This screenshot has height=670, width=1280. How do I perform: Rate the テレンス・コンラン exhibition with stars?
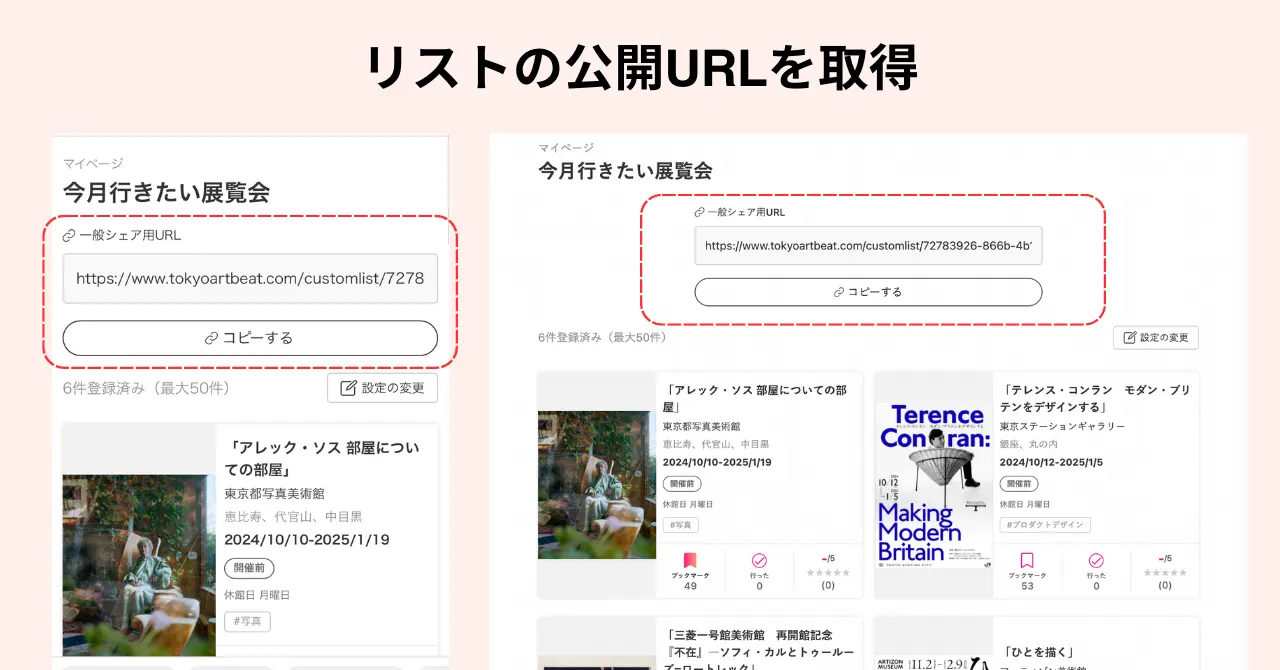(x=1165, y=572)
